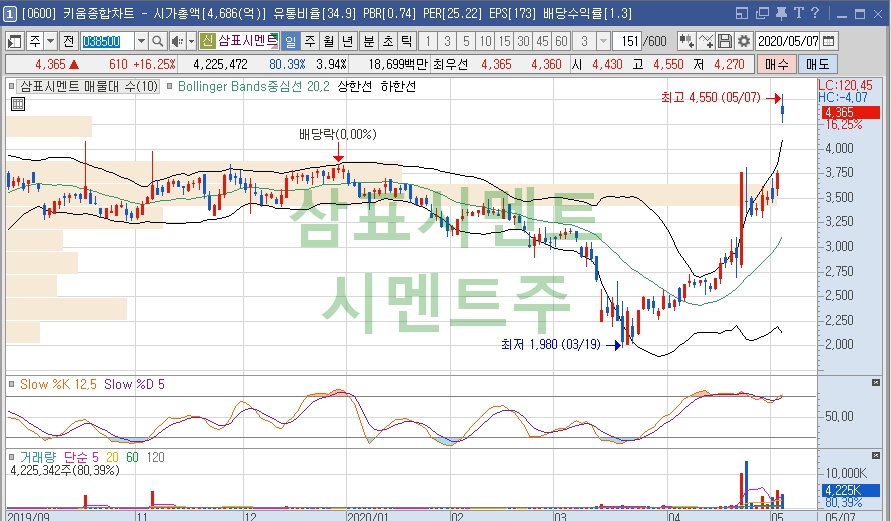Choose the 10 interval button

pos(485,41)
